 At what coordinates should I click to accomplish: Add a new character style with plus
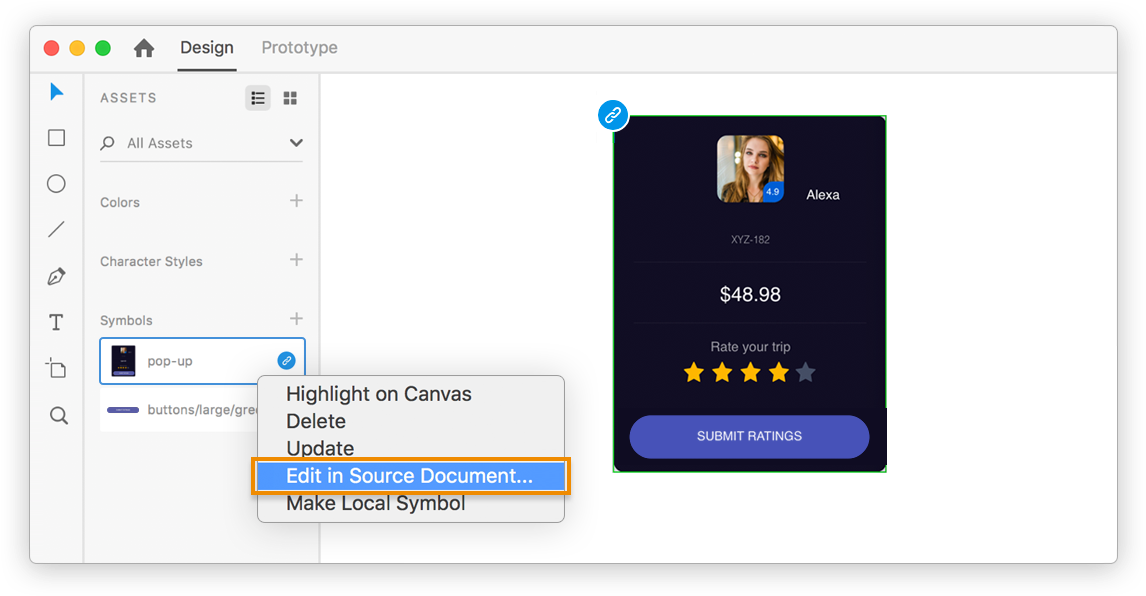coord(296,260)
